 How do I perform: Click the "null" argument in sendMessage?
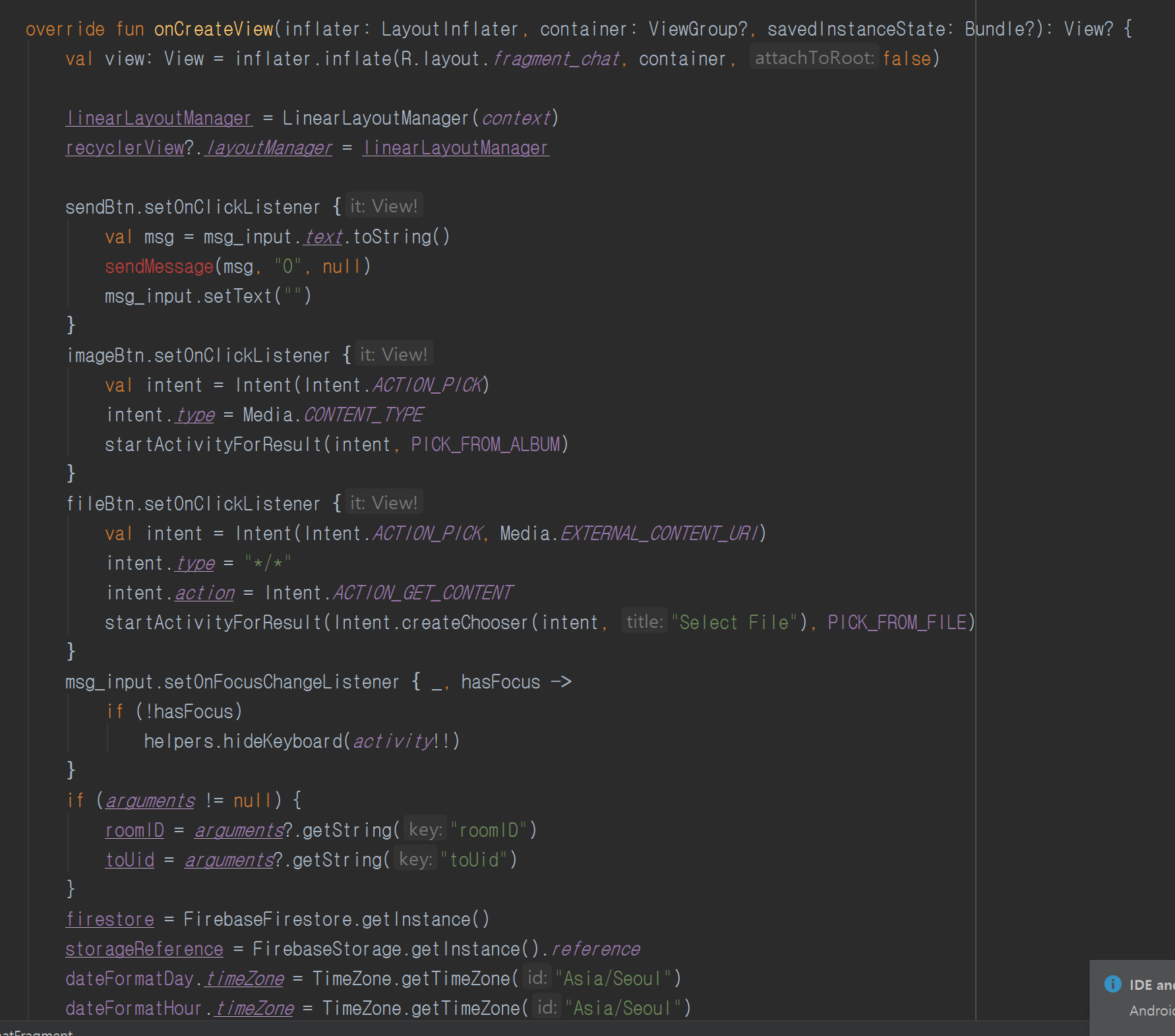pos(342,266)
